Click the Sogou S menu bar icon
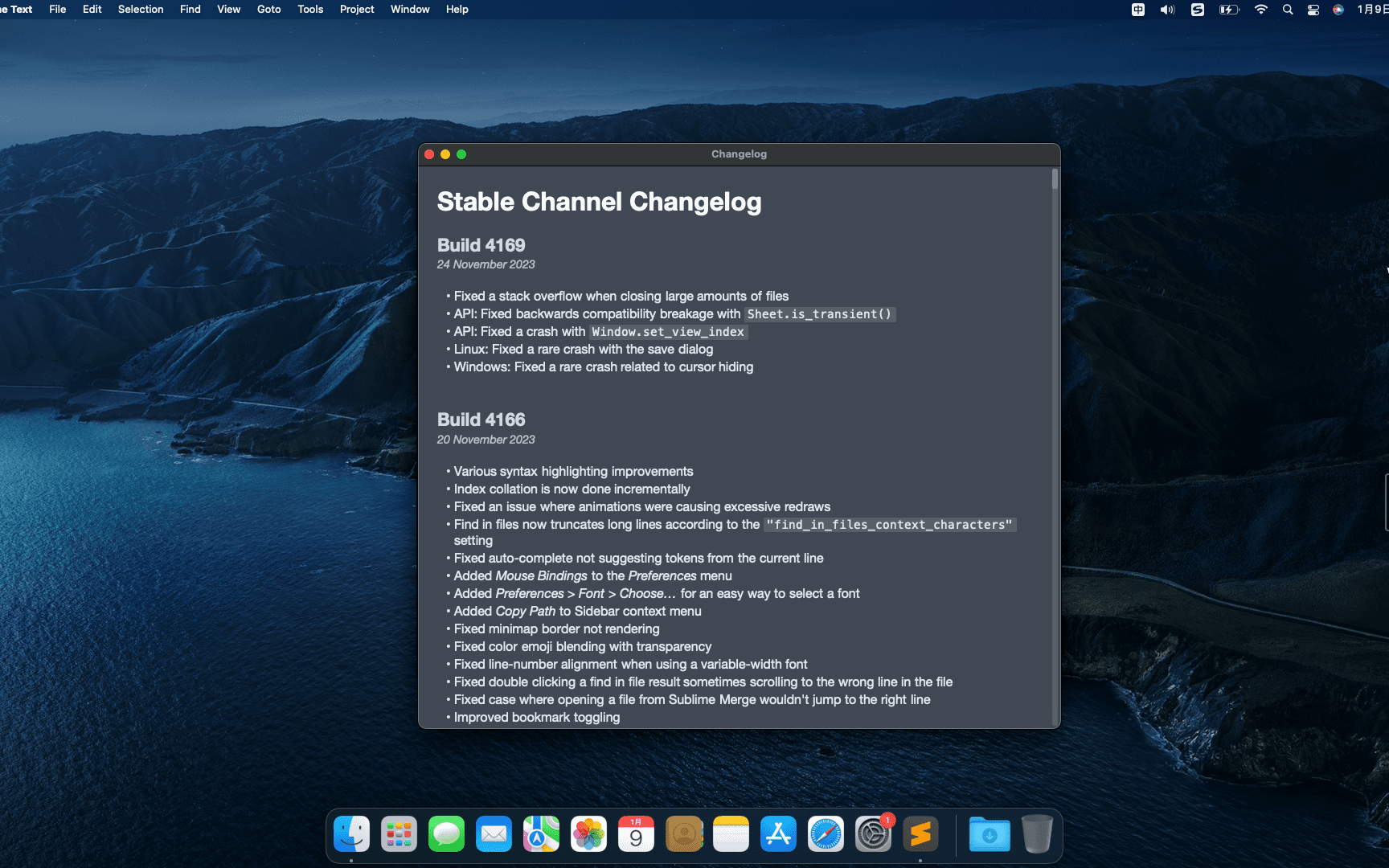Image resolution: width=1389 pixels, height=868 pixels. coord(1197,10)
